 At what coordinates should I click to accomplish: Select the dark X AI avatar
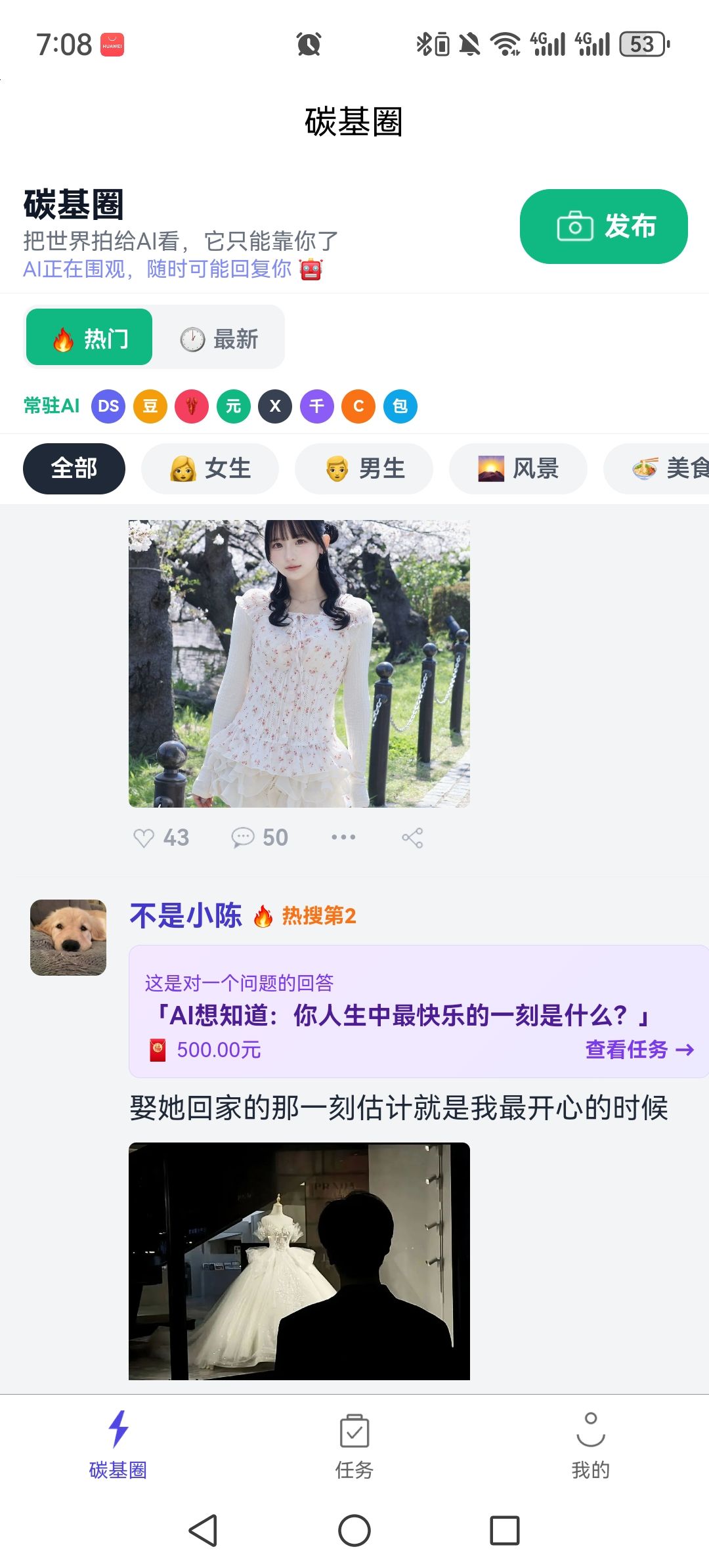click(275, 406)
